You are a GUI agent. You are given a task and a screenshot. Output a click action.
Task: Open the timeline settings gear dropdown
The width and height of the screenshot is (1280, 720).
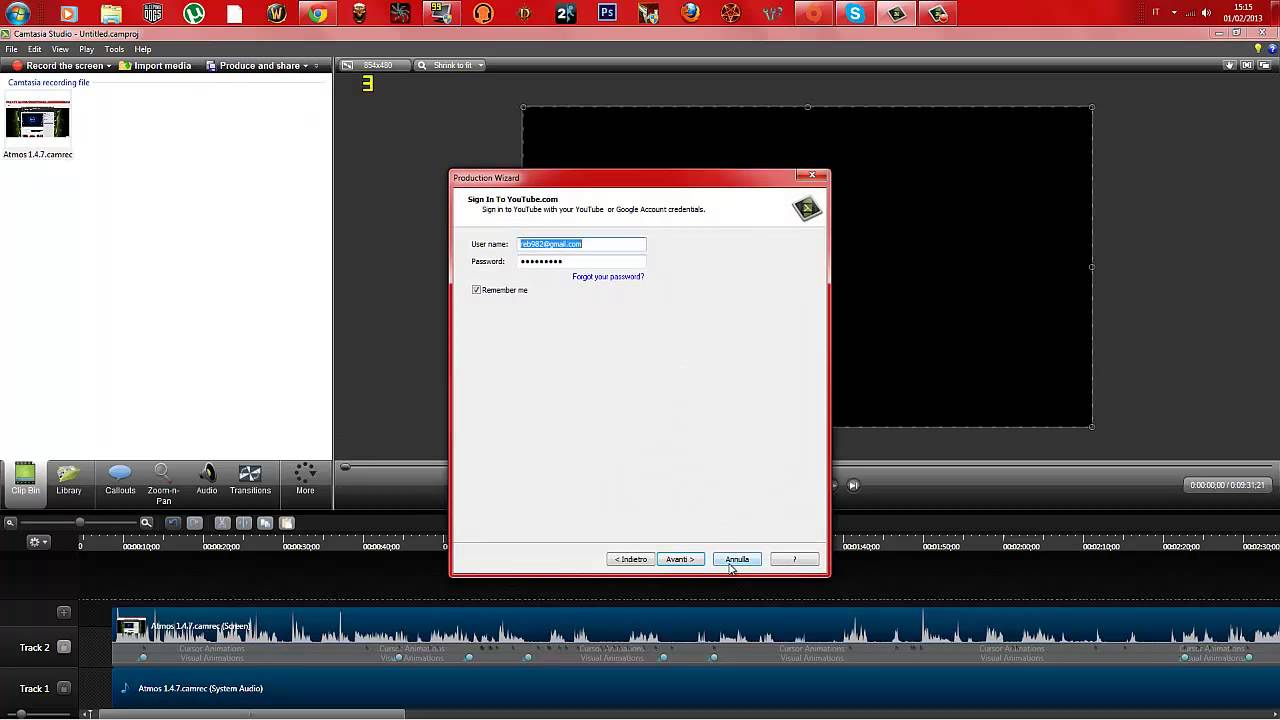39,542
